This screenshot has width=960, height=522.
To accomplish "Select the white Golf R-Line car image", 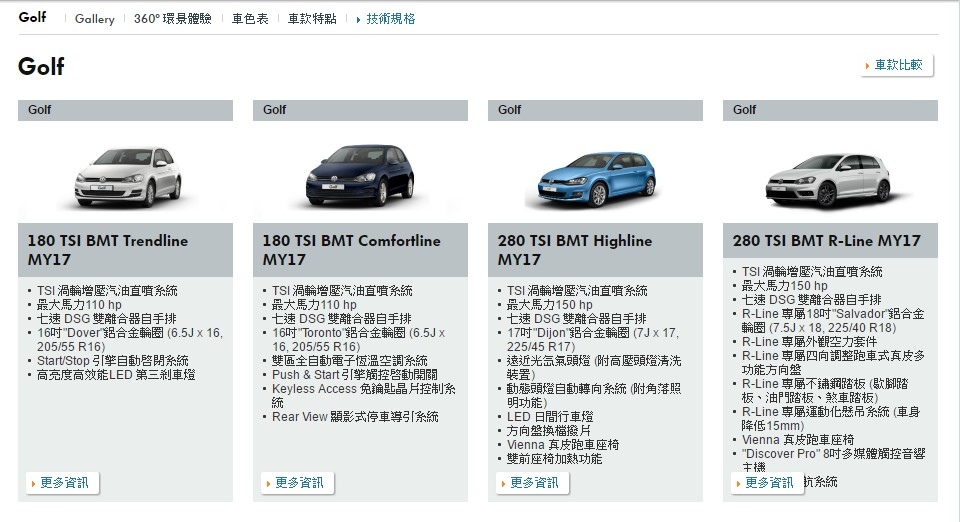I will click(x=828, y=179).
